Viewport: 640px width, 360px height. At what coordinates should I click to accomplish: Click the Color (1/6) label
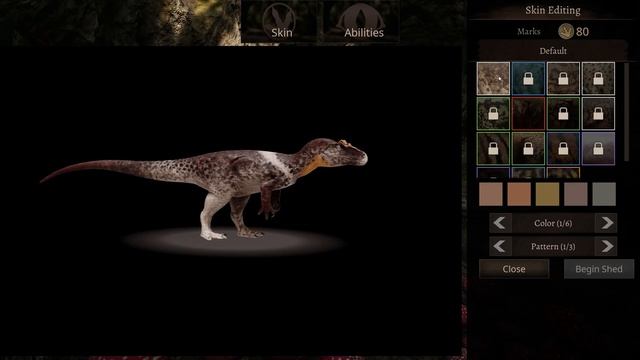(553, 223)
